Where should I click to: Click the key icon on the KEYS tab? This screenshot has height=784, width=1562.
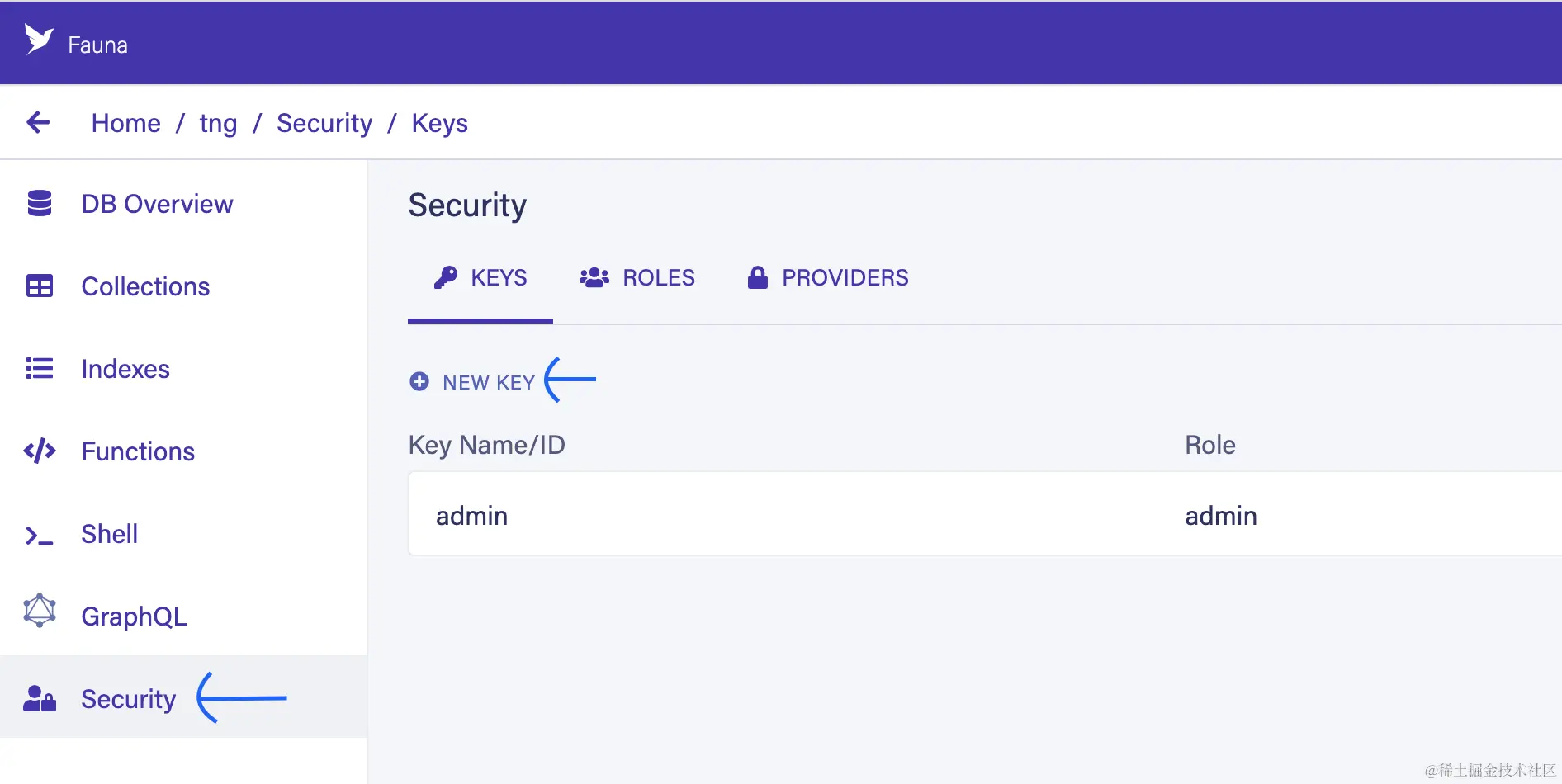446,277
